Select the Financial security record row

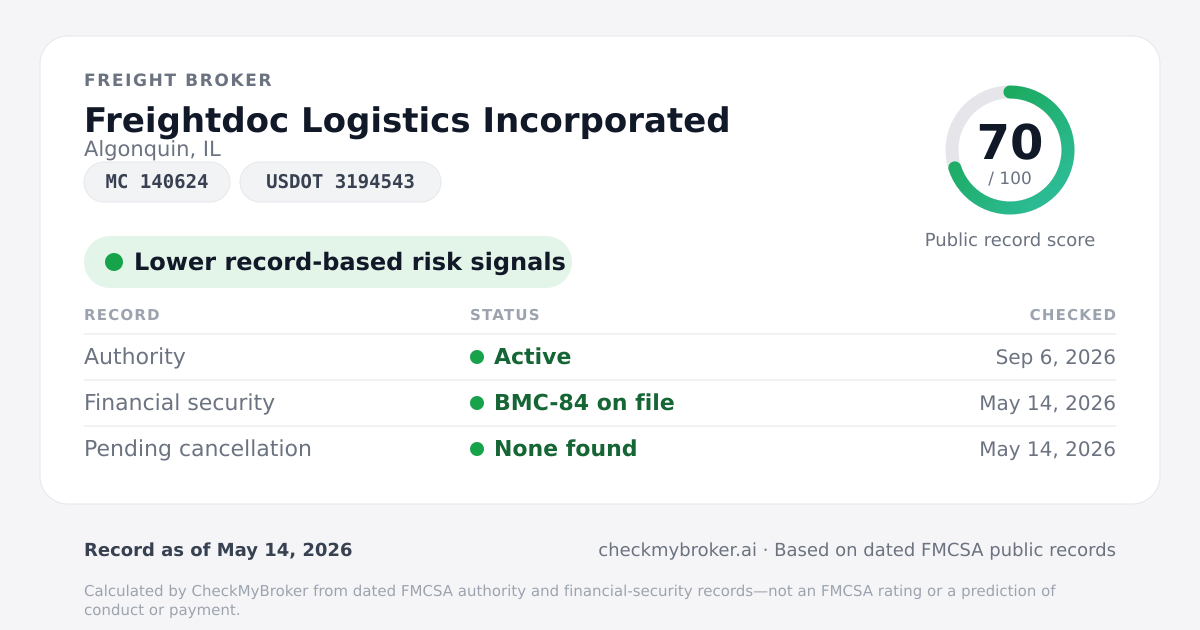(x=600, y=403)
